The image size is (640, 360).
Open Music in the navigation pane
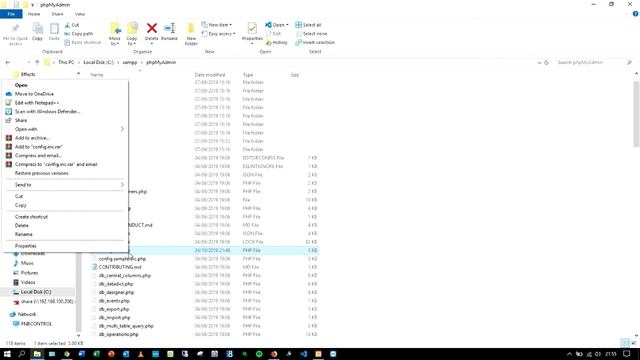[27, 263]
